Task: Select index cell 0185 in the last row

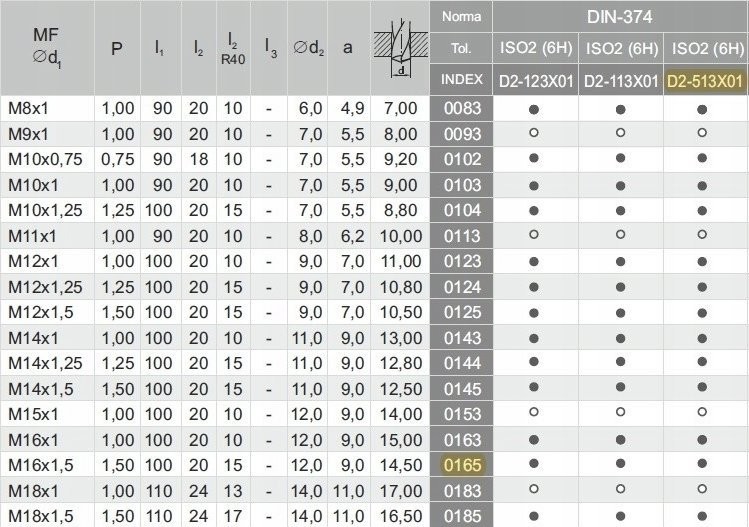Action: click(x=461, y=516)
